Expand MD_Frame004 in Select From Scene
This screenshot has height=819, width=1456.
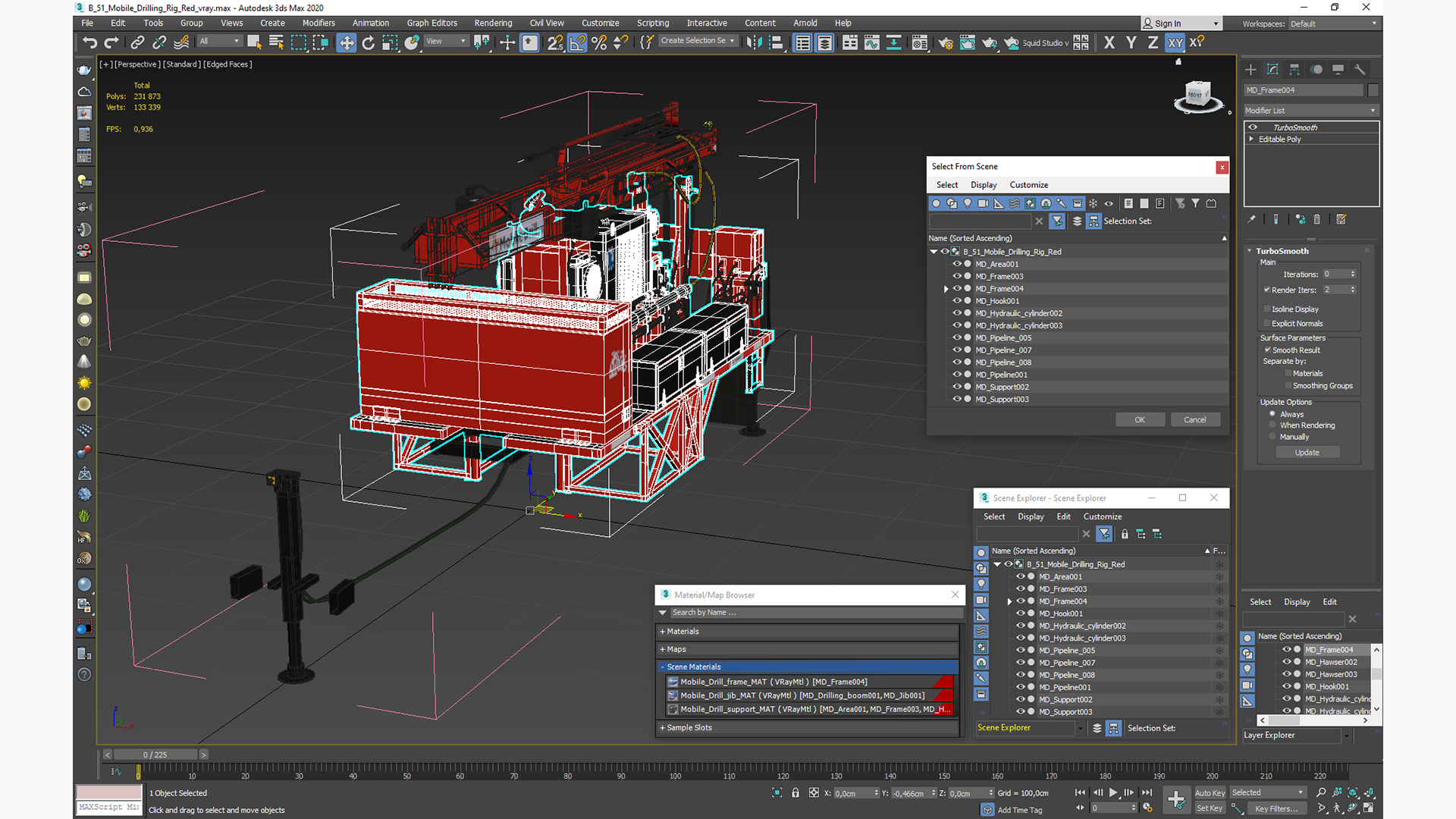click(946, 289)
